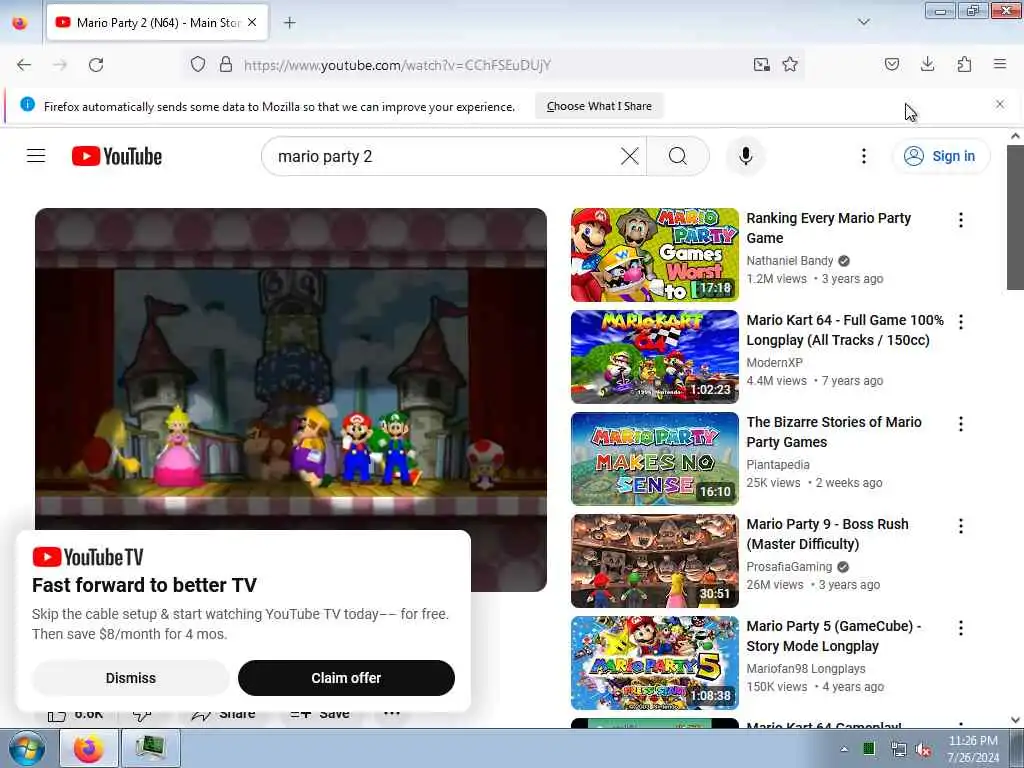Click Choose What I Share button
This screenshot has width=1024, height=768.
point(599,106)
